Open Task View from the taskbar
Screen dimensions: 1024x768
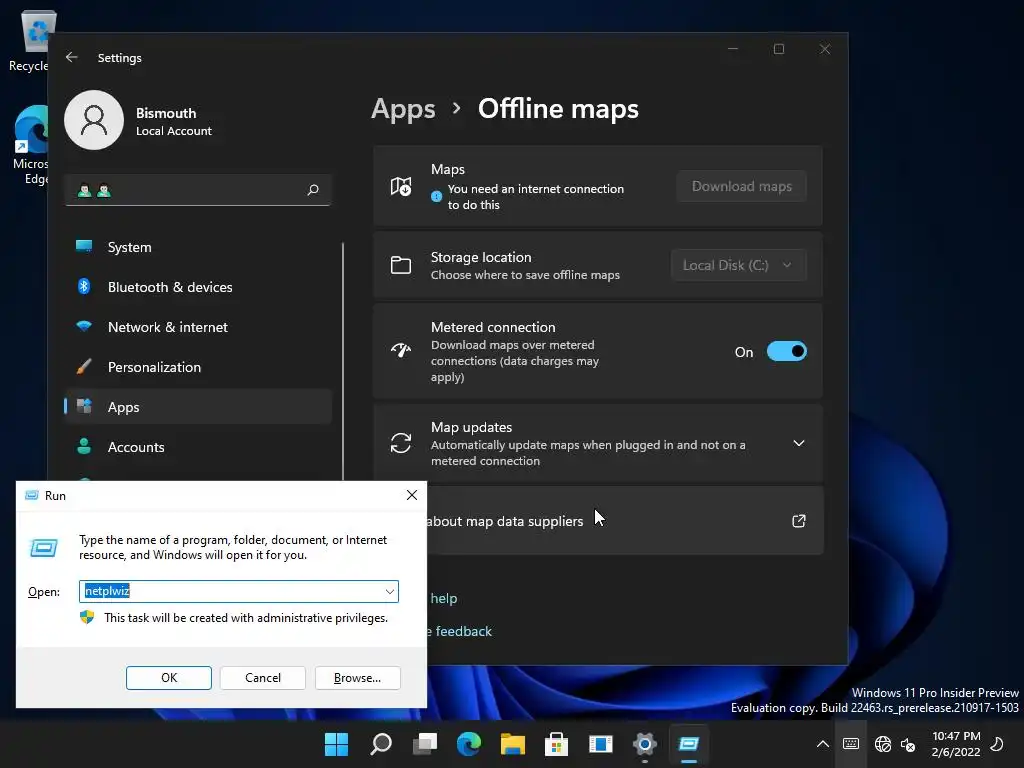pos(424,744)
